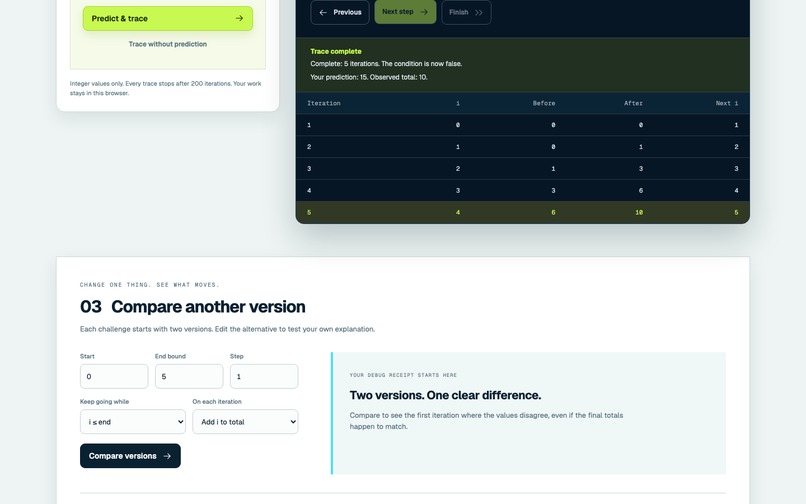Viewport: 806px width, 504px height.
Task: Click the Integer values only note
Action: click(x=166, y=88)
